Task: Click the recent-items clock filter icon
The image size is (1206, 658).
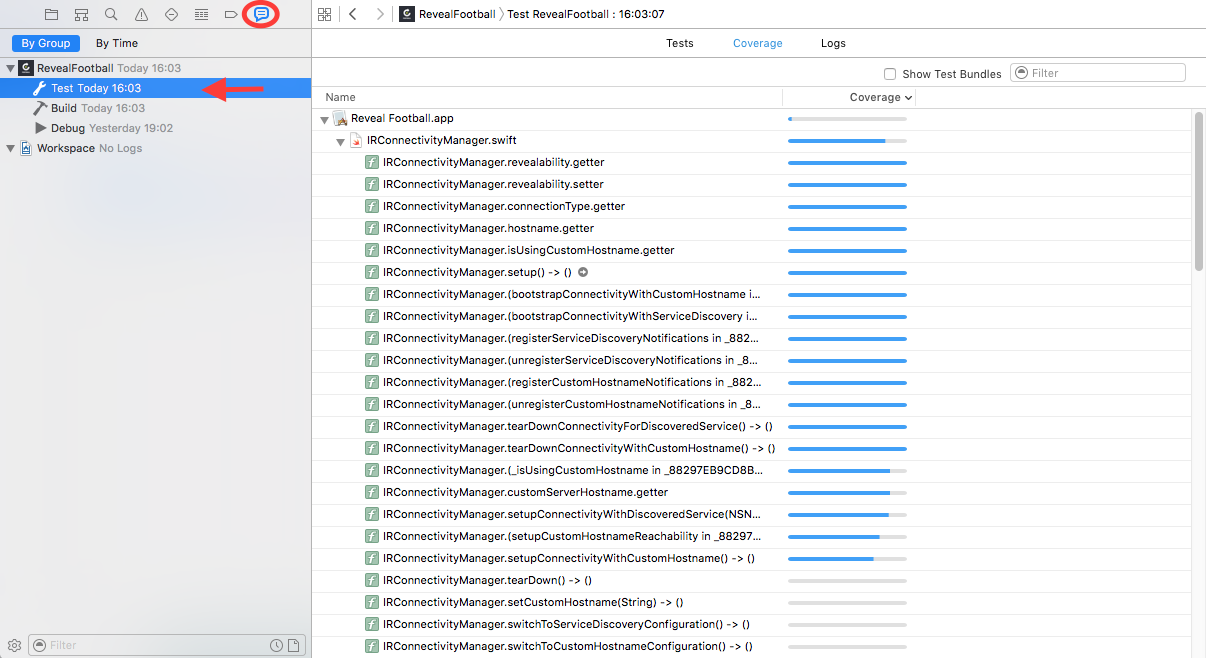Action: pos(275,645)
